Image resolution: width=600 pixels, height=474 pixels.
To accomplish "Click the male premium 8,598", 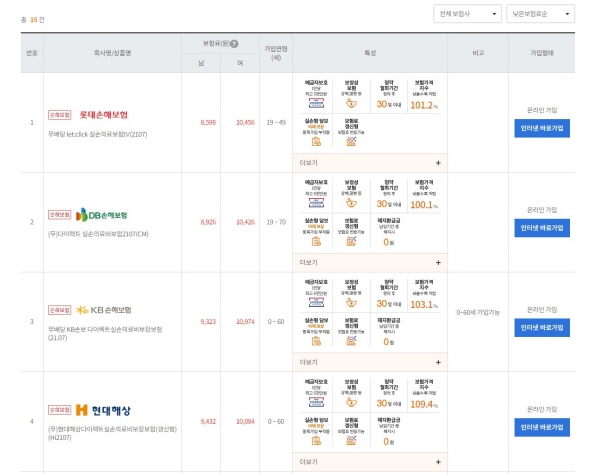I will click(x=208, y=122).
